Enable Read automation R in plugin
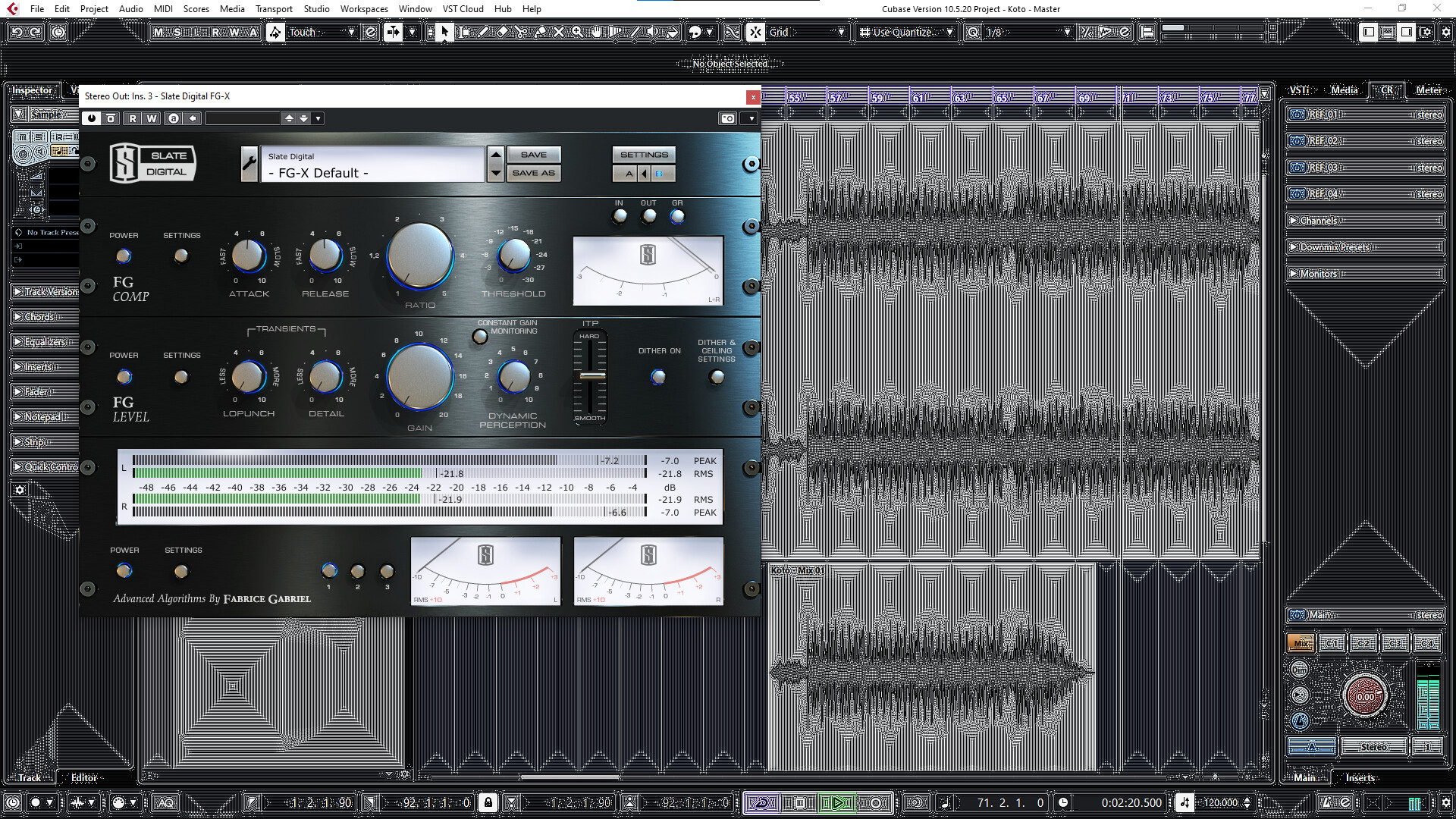Image resolution: width=1456 pixels, height=819 pixels. (x=133, y=118)
